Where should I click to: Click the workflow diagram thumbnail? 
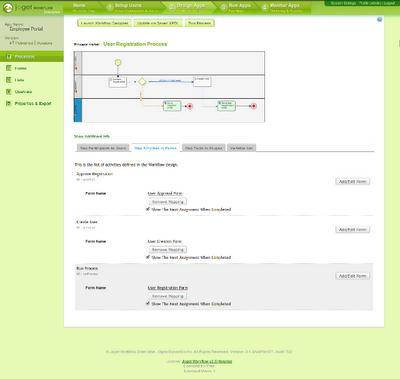169,87
